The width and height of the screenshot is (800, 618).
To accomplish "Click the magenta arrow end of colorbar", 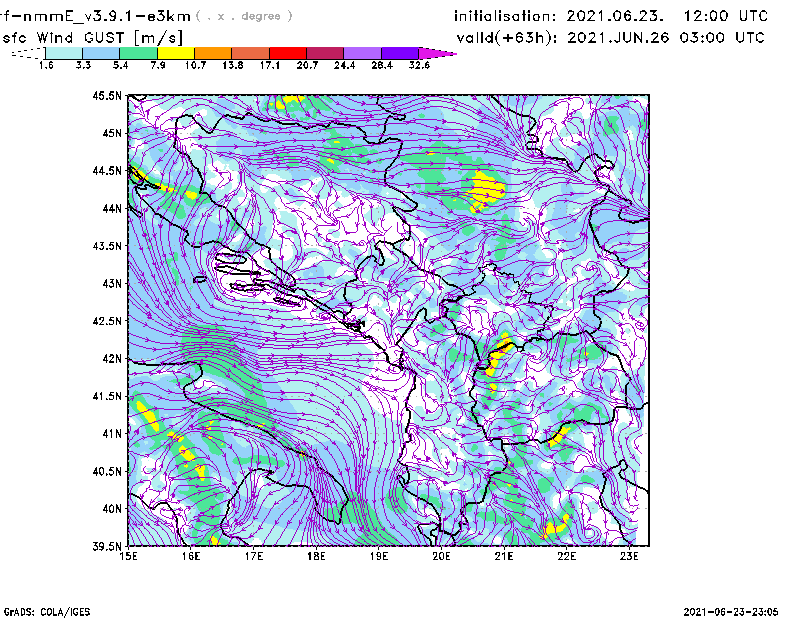I will point(437,53).
